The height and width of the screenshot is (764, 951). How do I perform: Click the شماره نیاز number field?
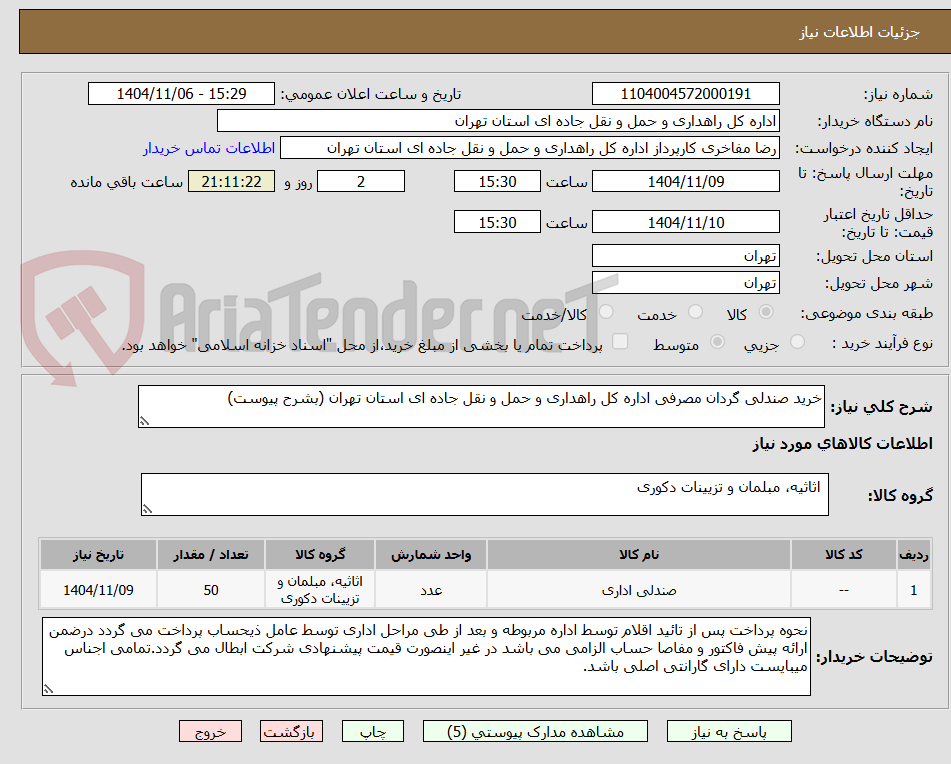686,93
